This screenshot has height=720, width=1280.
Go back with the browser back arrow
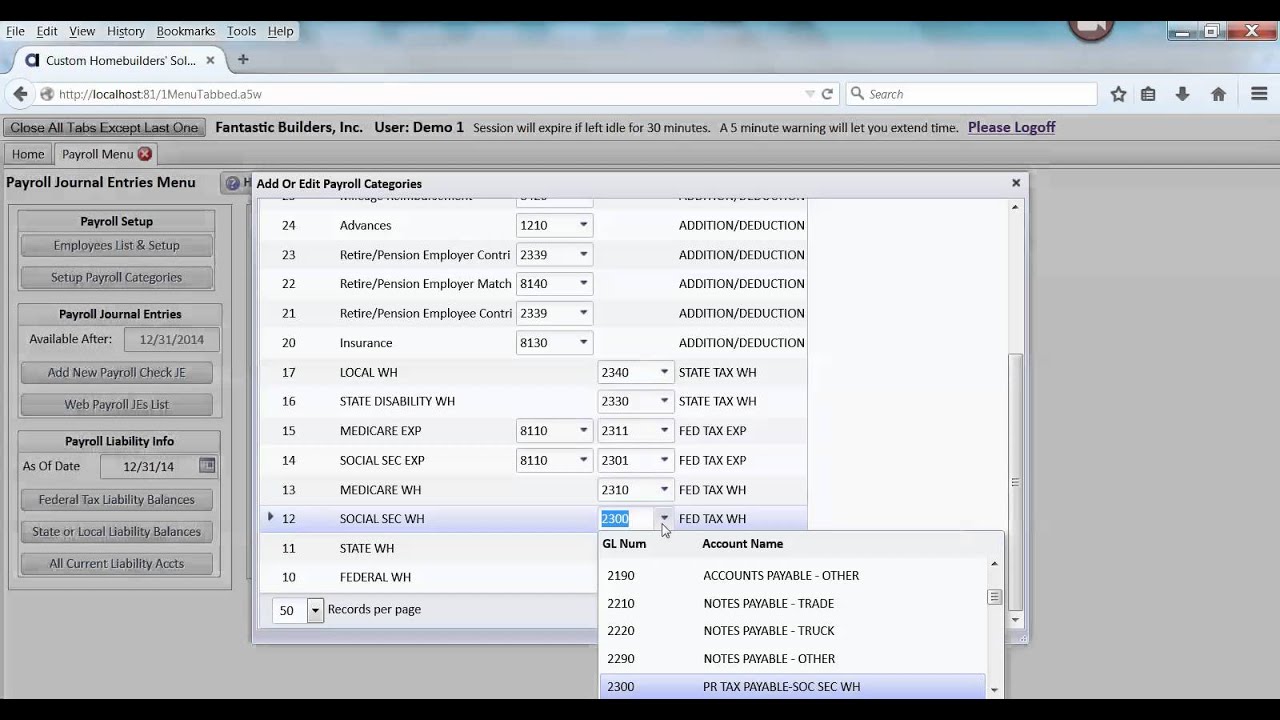[x=20, y=94]
